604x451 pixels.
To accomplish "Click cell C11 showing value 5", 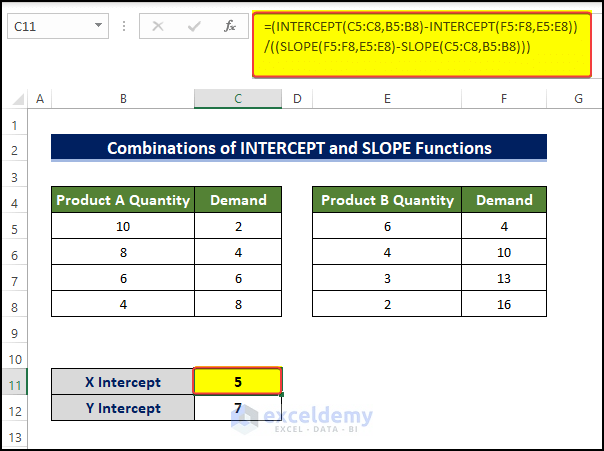I will point(238,381).
